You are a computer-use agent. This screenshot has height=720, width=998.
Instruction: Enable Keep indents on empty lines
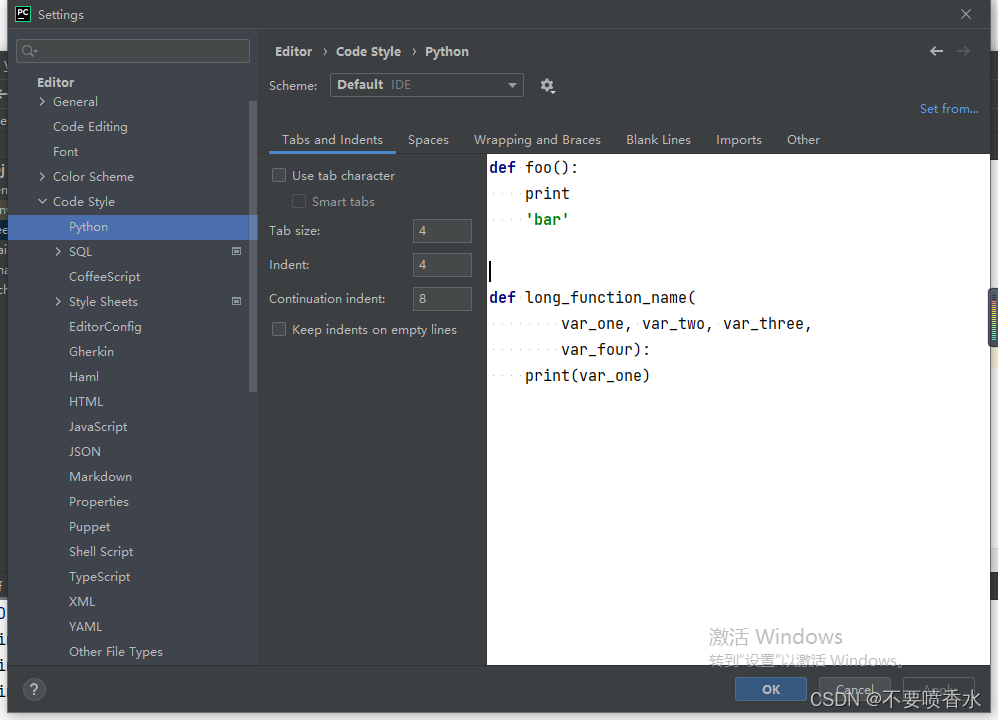point(279,329)
